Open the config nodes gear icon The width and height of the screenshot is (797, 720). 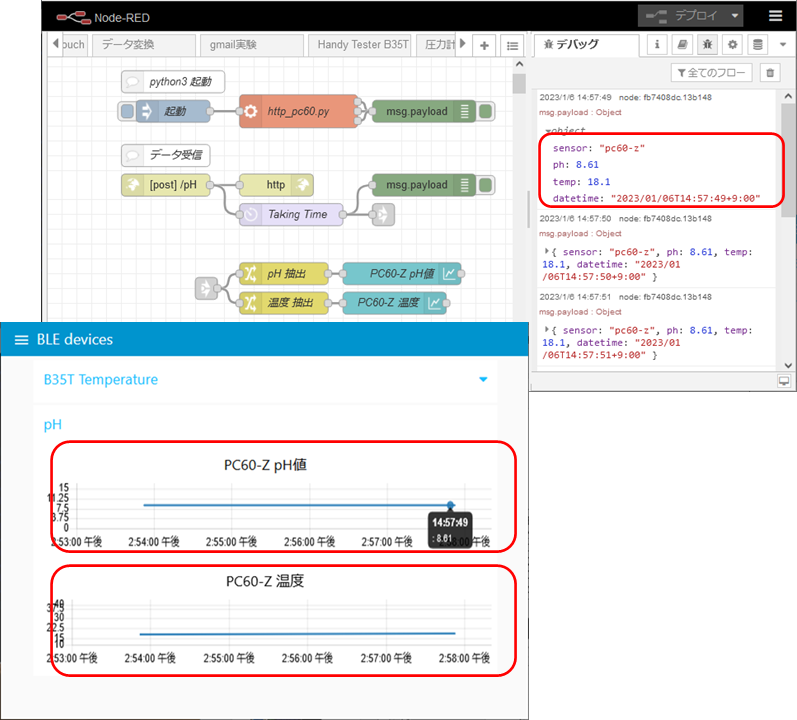tap(732, 45)
